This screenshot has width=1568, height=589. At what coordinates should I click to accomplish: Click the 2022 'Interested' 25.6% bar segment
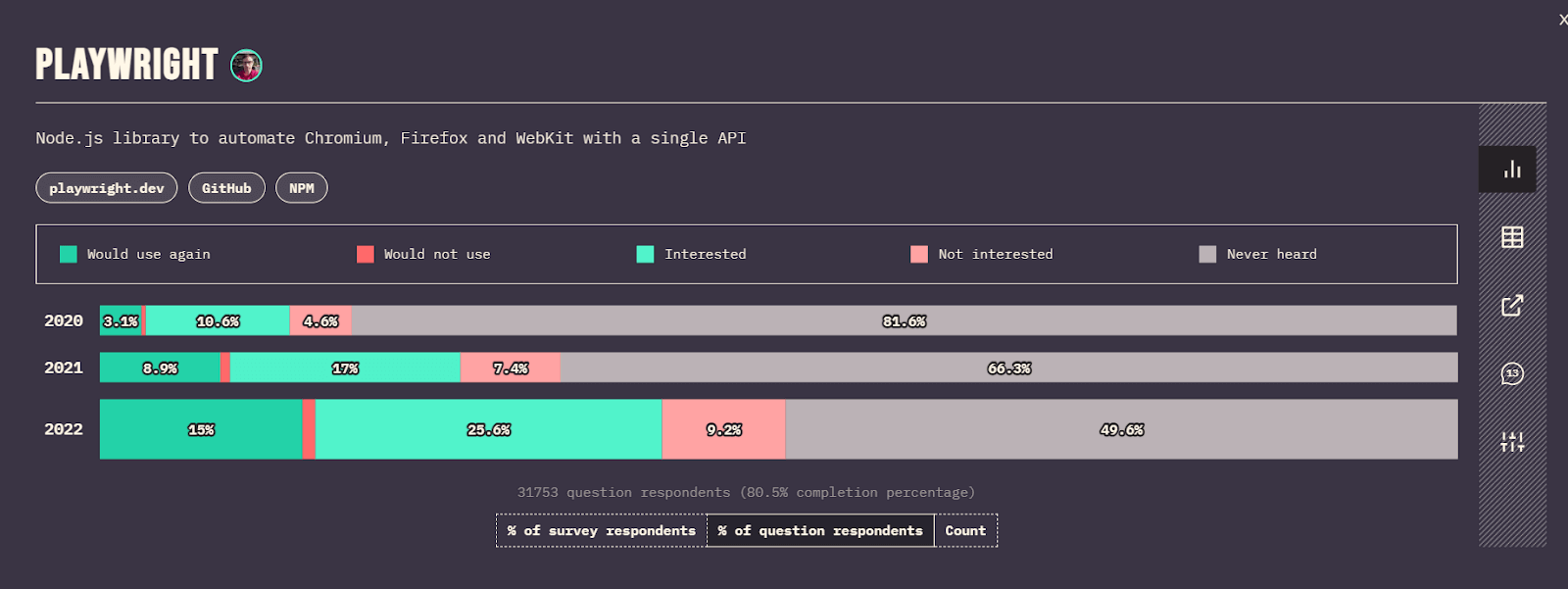[x=488, y=429]
